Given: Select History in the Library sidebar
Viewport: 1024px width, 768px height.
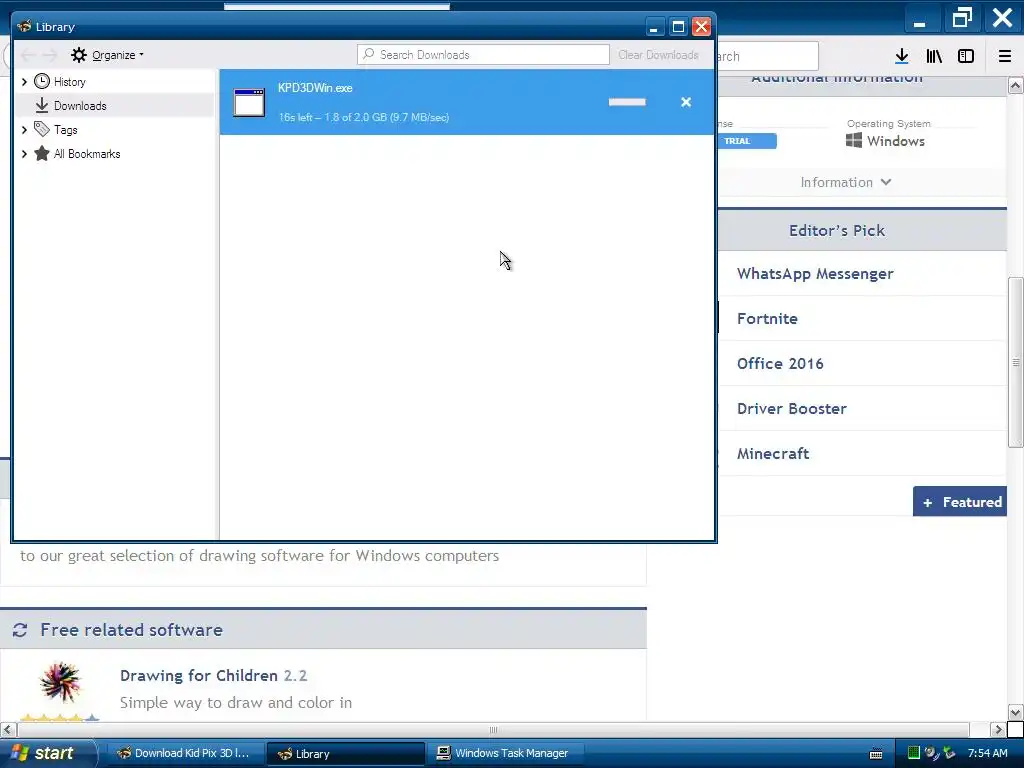Looking at the screenshot, I should pyautogui.click(x=69, y=82).
